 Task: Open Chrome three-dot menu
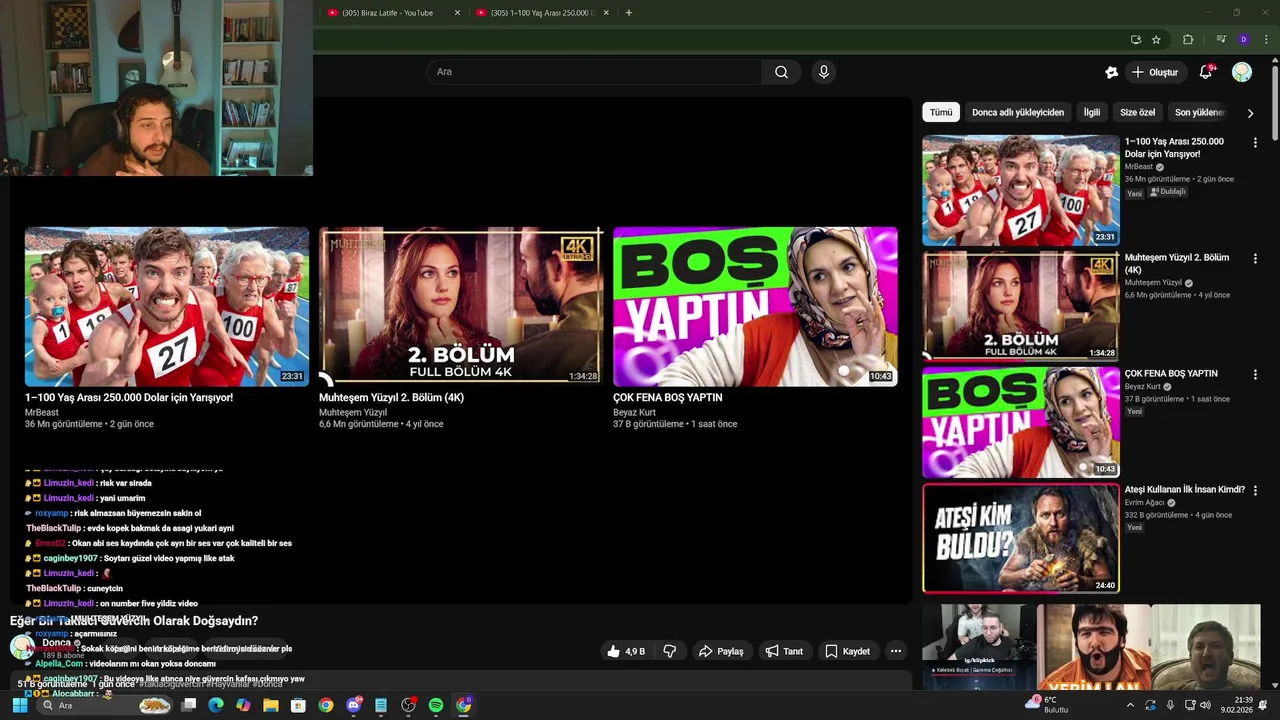[x=1266, y=40]
